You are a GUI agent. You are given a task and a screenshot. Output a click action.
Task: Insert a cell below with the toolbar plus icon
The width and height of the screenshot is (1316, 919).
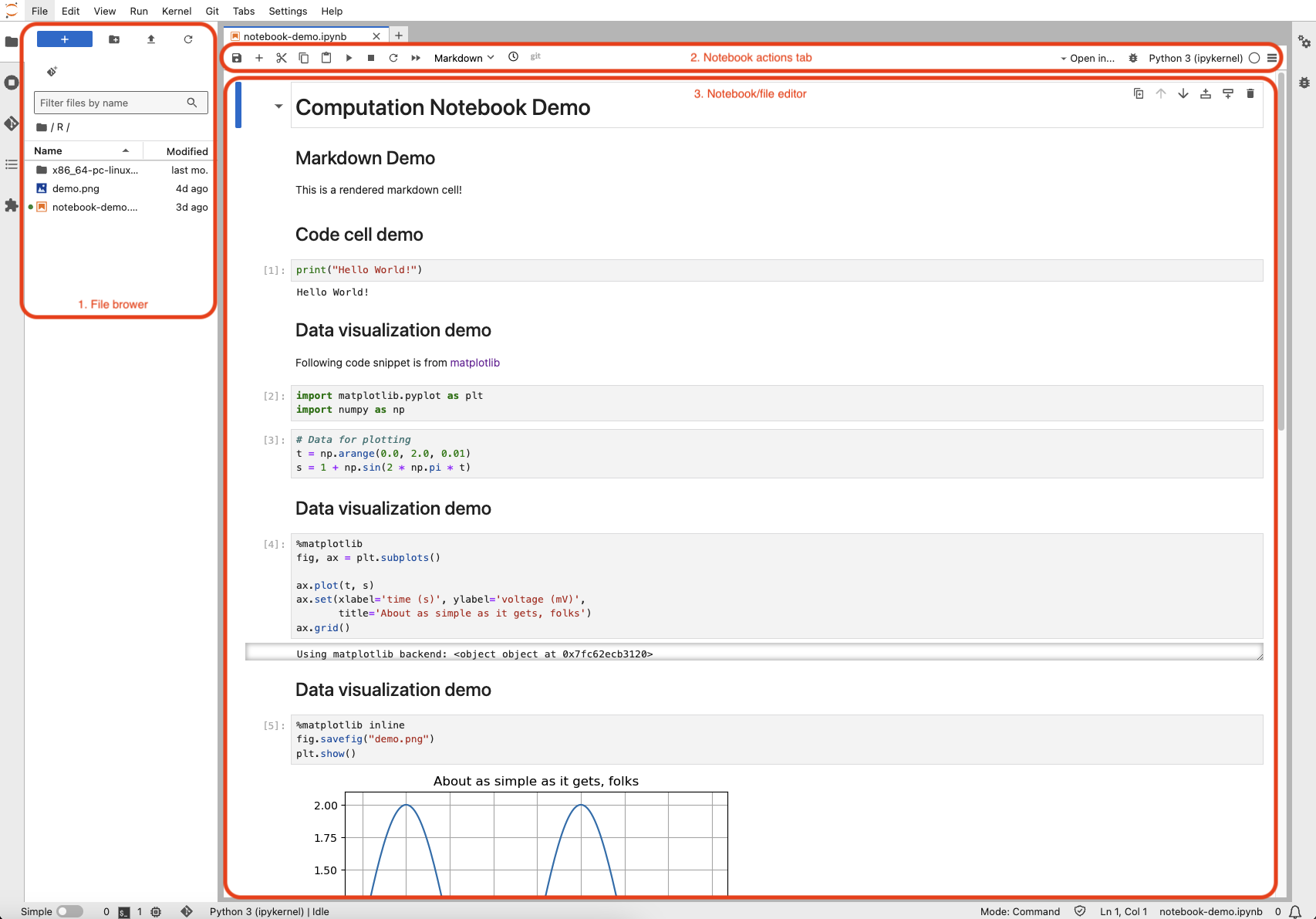pyautogui.click(x=259, y=58)
